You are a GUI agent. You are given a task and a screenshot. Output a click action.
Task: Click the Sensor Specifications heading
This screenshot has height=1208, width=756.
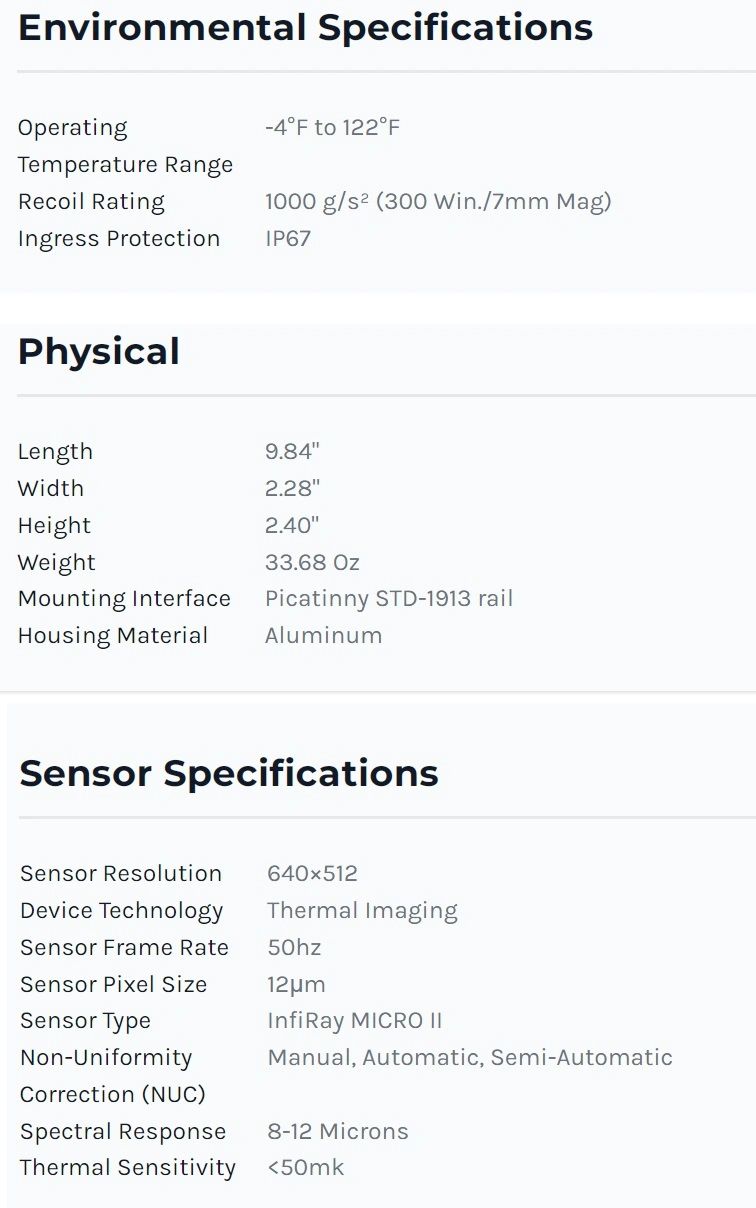(x=229, y=773)
